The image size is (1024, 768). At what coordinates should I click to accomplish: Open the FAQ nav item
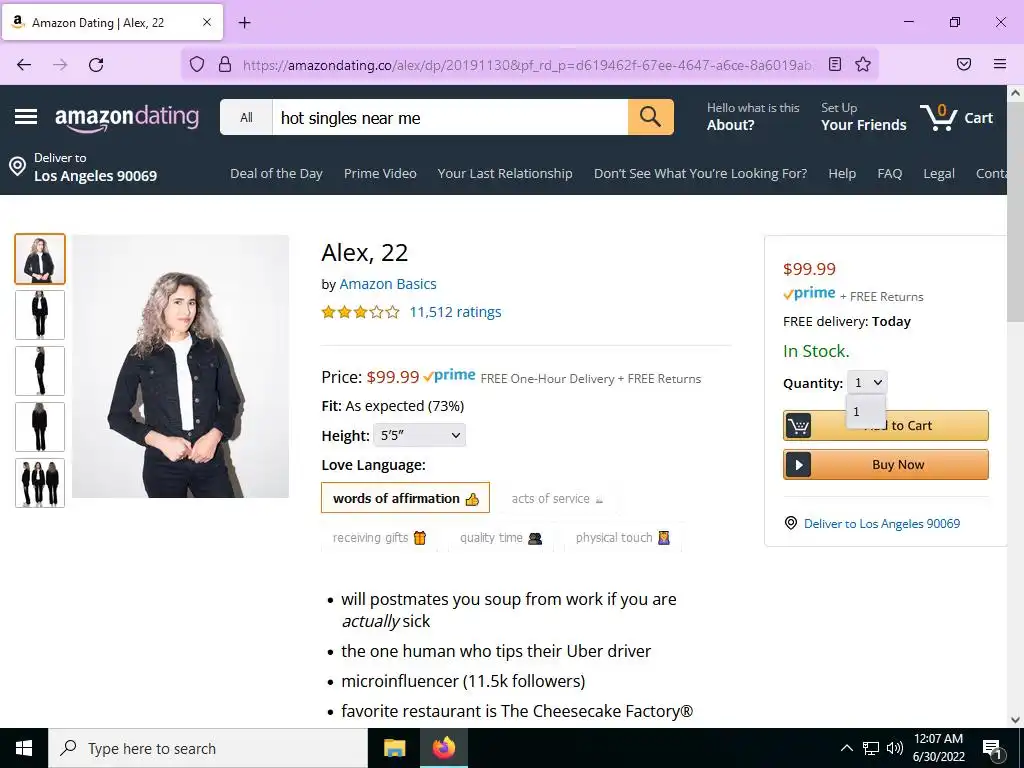click(x=889, y=174)
